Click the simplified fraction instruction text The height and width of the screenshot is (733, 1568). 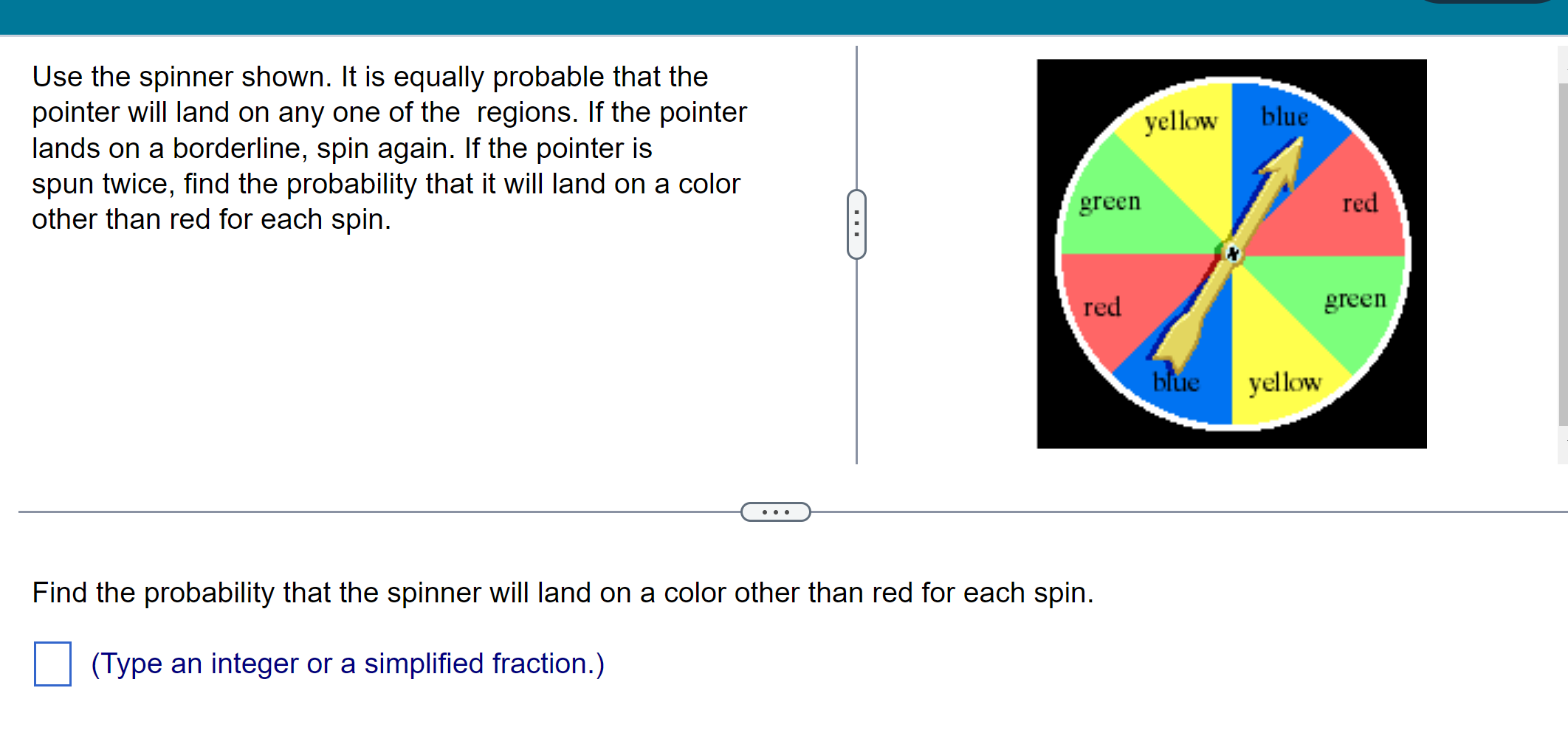pos(347,664)
